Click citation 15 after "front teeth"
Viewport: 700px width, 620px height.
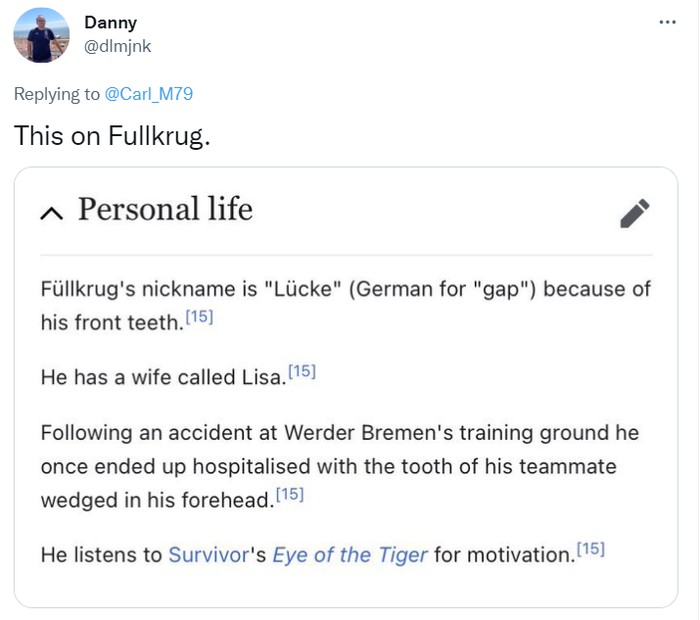coord(200,317)
